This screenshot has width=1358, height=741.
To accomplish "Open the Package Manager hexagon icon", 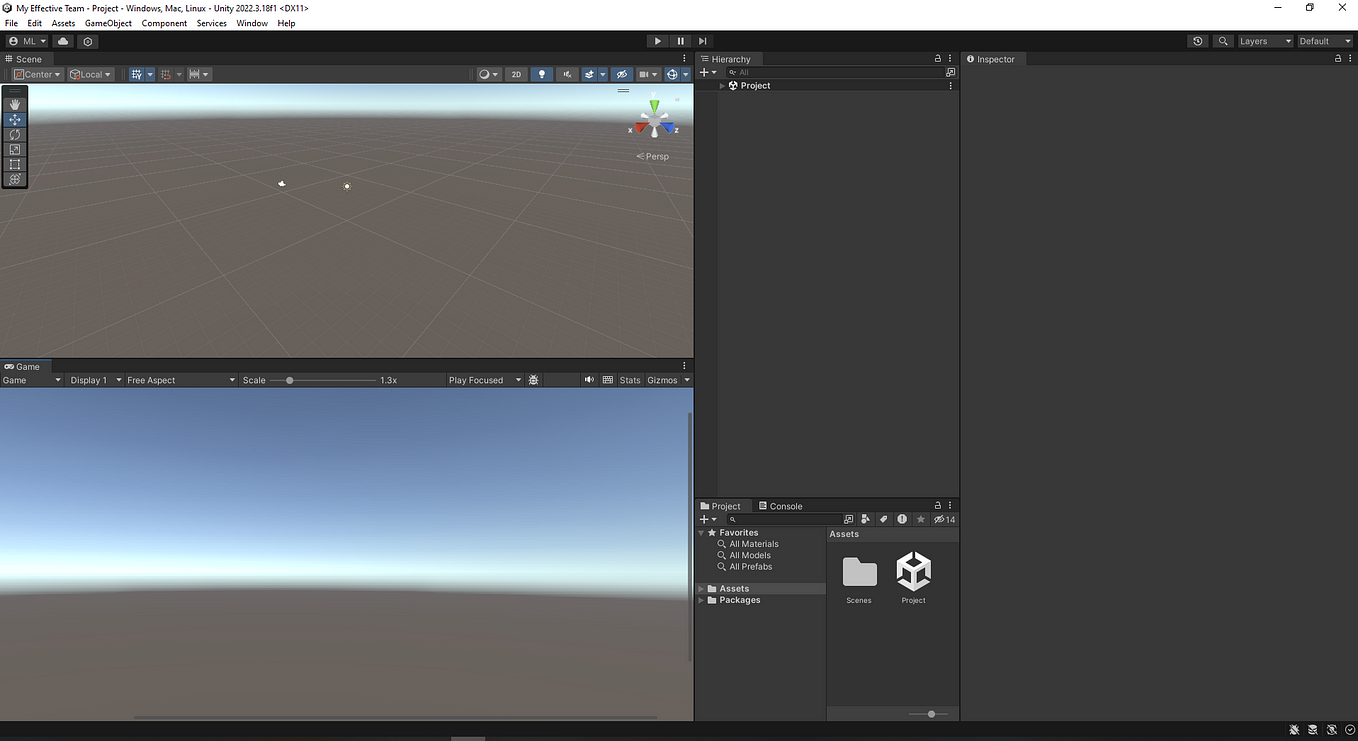I will coord(88,41).
